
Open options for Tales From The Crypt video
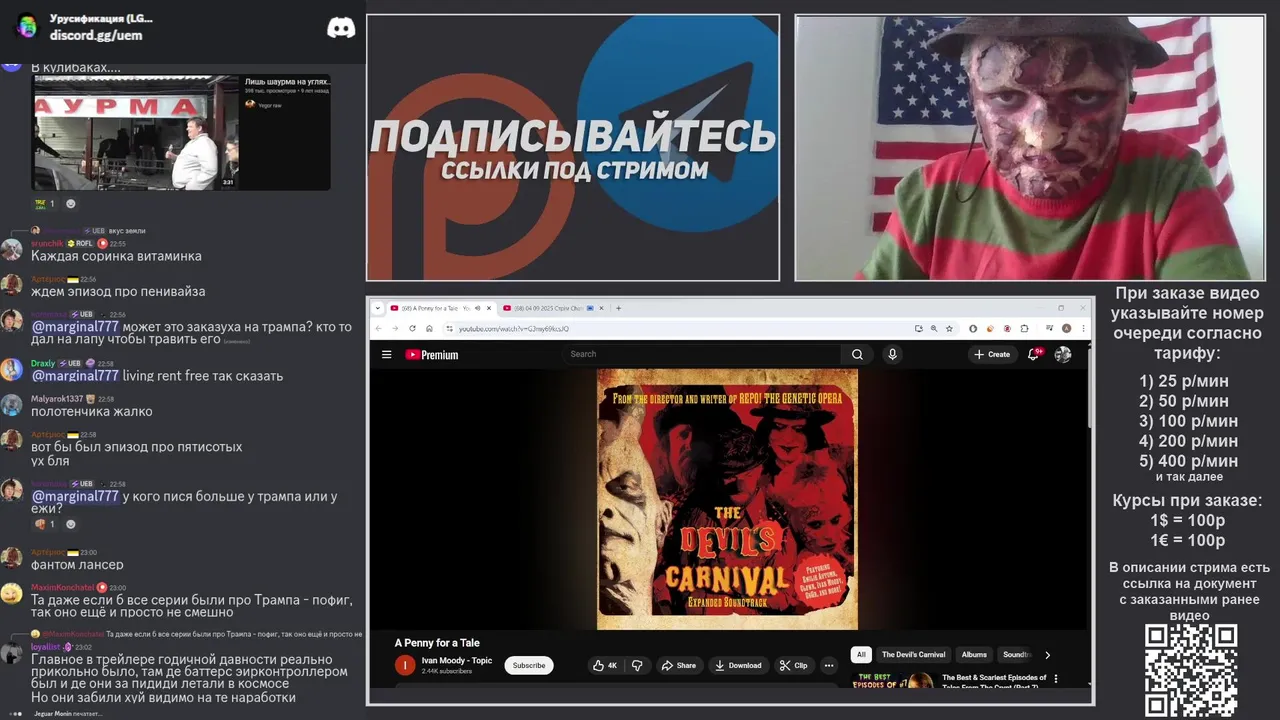(1056, 679)
